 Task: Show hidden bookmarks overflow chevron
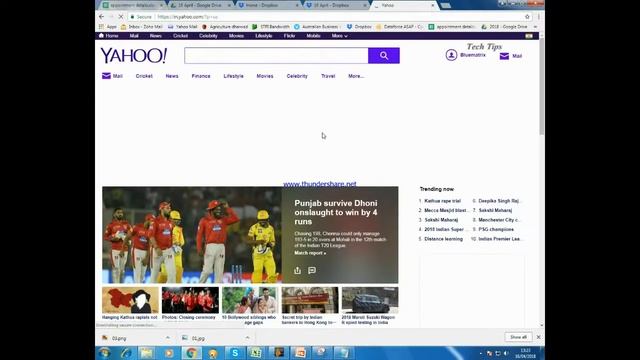click(535, 27)
